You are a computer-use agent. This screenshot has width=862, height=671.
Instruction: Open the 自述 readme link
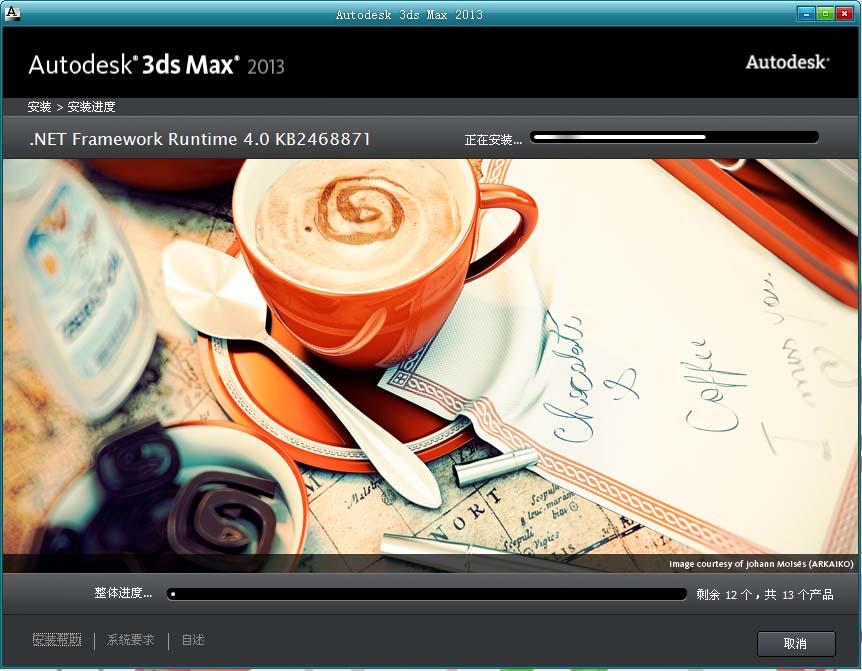coord(193,640)
